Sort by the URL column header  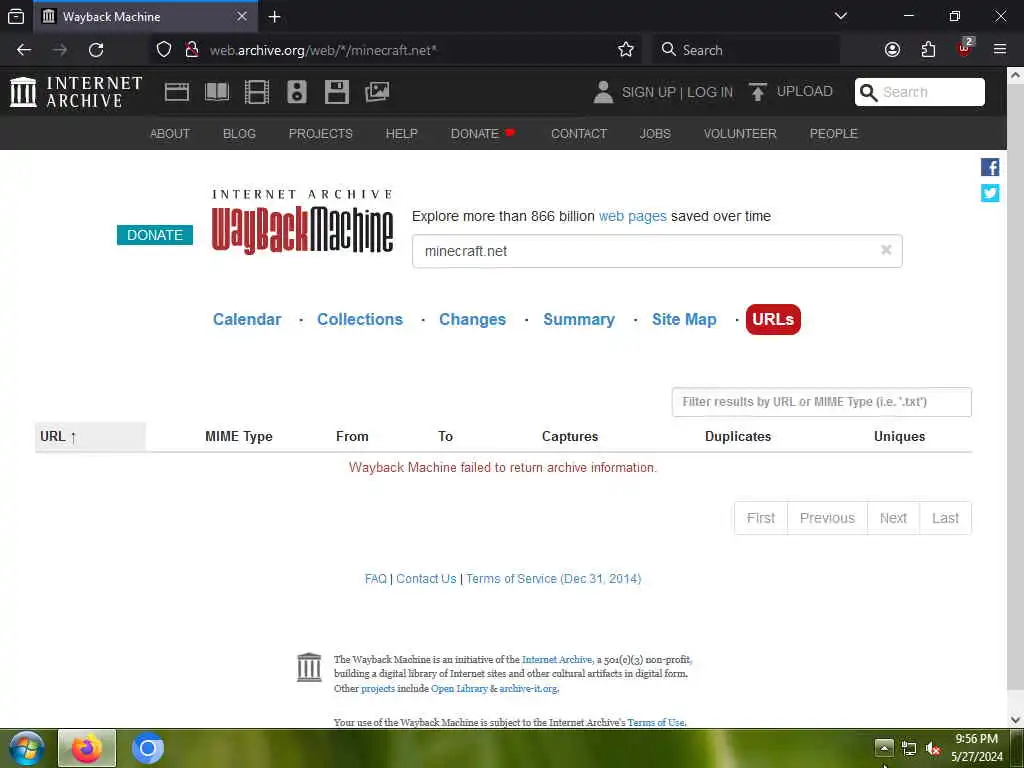tap(90, 436)
